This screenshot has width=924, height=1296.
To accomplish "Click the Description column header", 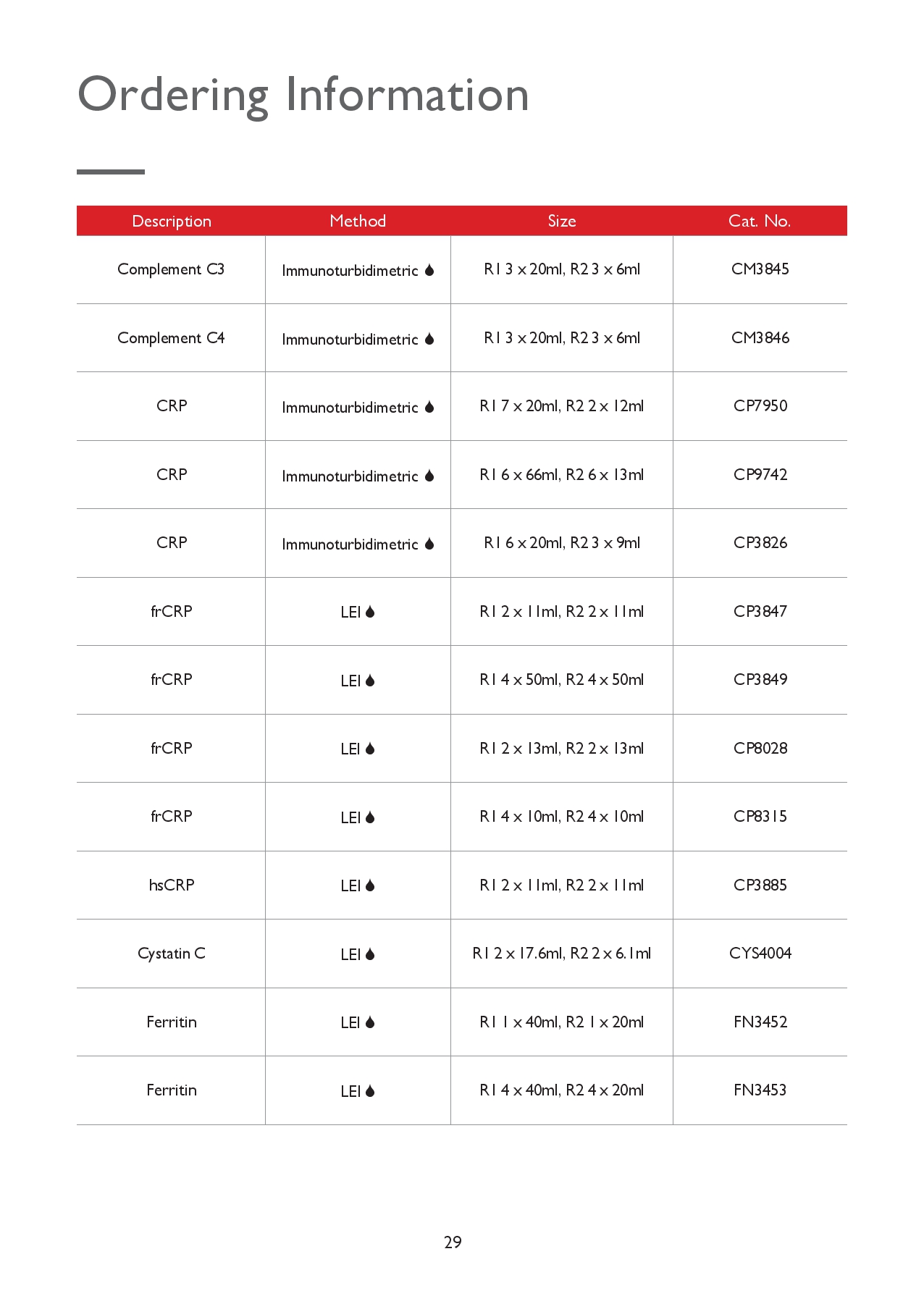I will click(x=172, y=221).
